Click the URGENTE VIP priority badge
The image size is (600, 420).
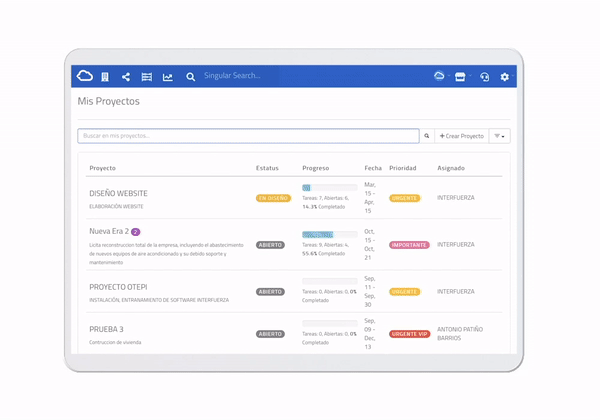tap(409, 334)
